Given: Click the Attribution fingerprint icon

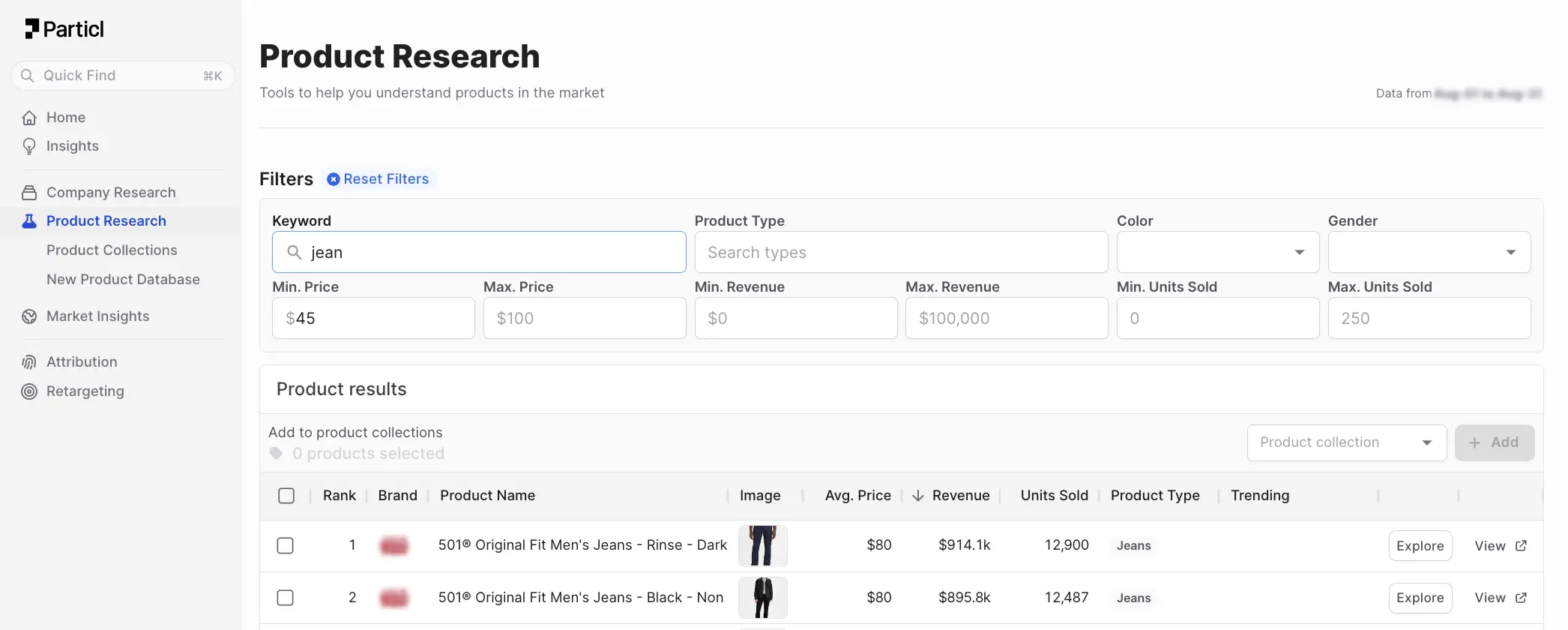Looking at the screenshot, I should [29, 362].
